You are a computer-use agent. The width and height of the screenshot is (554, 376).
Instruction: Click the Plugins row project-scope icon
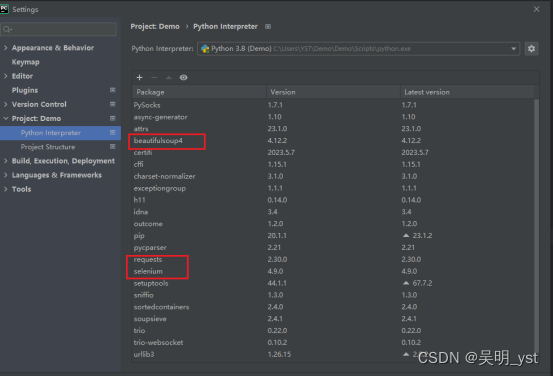(x=112, y=90)
